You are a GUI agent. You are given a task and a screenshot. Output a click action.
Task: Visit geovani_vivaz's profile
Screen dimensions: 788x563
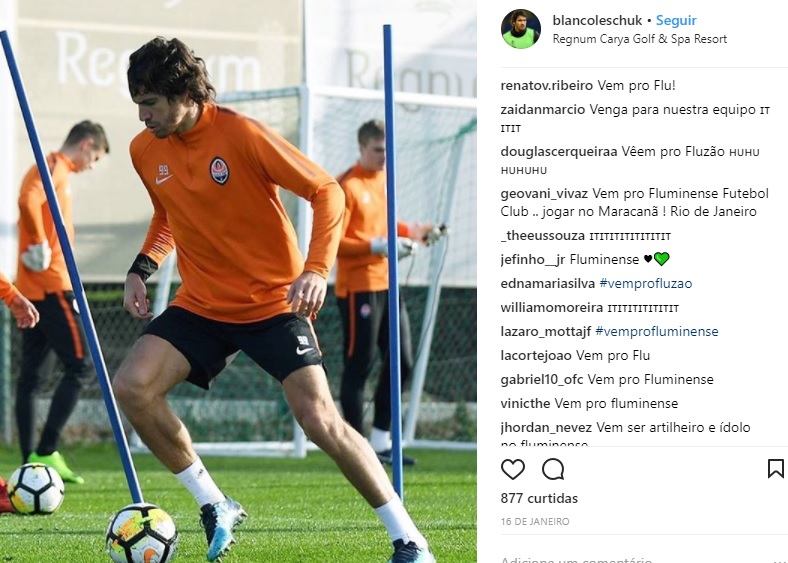(x=544, y=194)
